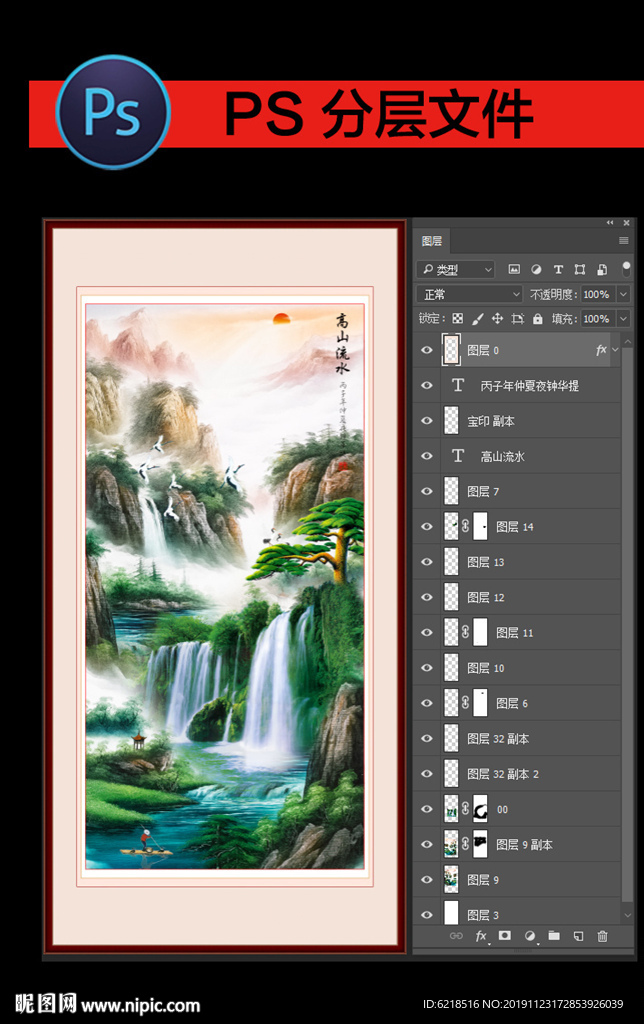Toggle visibility of 图层 9
Screen dimensions: 644x1024
(427, 879)
